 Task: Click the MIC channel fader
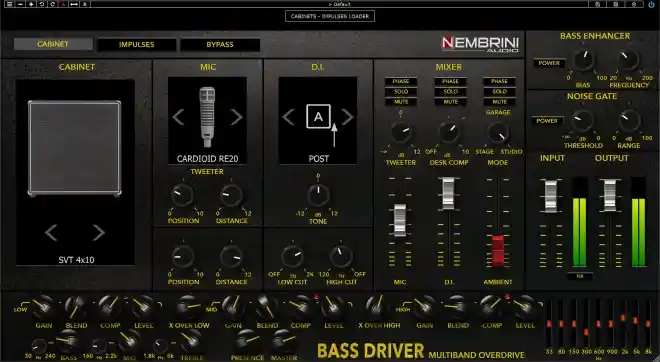[400, 220]
